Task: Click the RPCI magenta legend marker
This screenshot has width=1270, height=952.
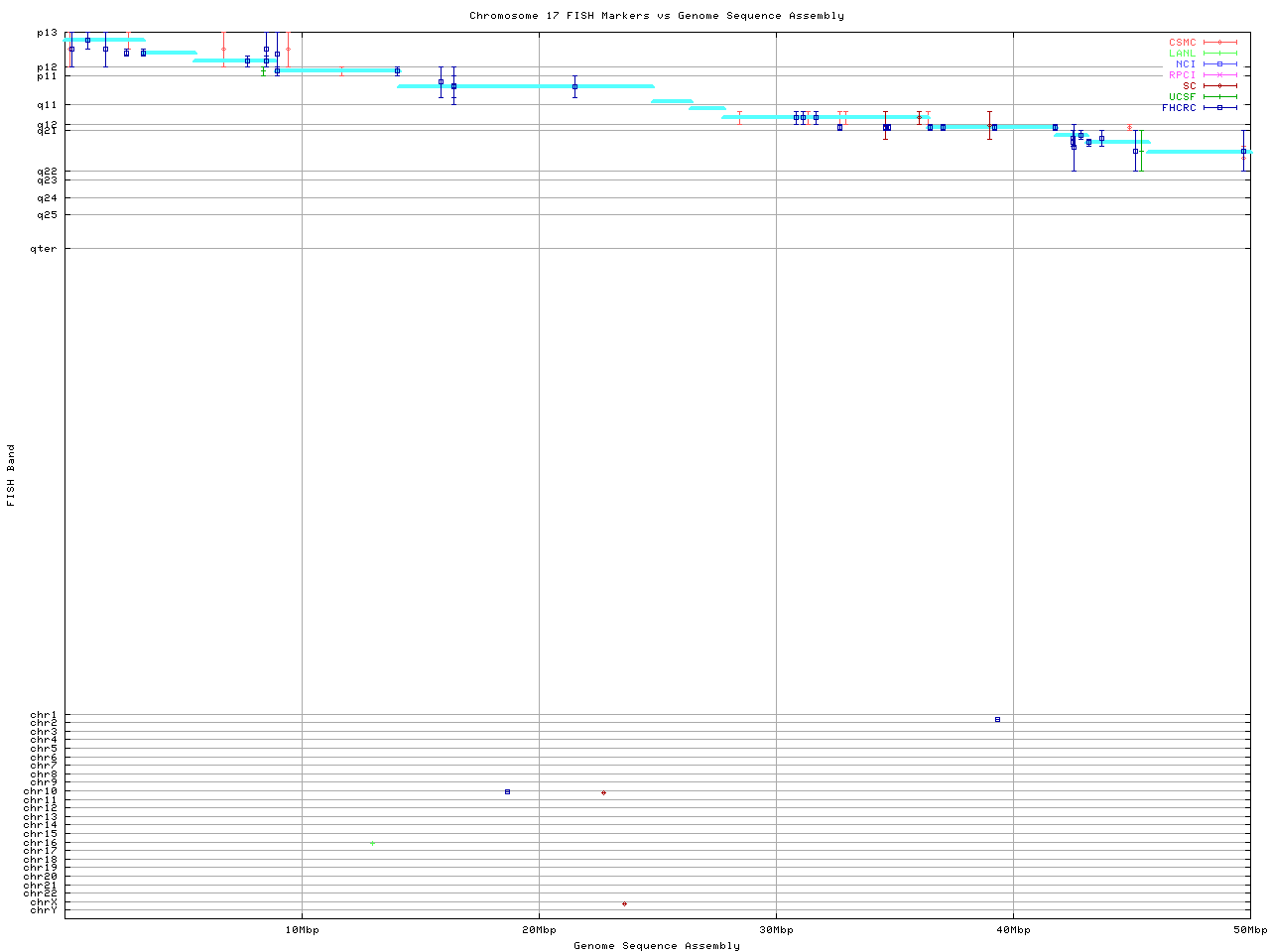Action: point(1219,75)
